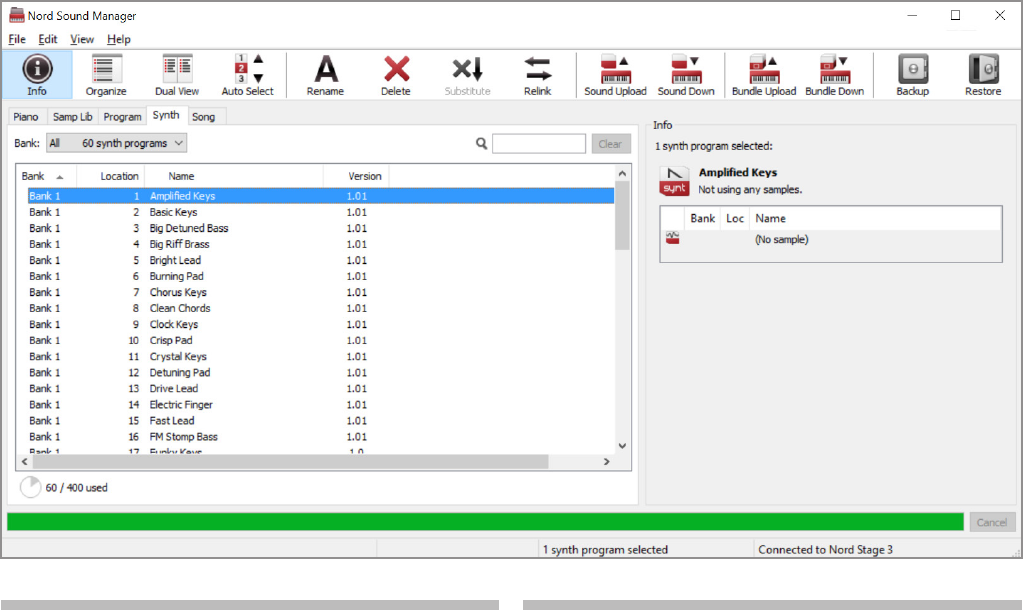Open the View menu
Image resolution: width=1023 pixels, height=610 pixels.
tap(82, 39)
